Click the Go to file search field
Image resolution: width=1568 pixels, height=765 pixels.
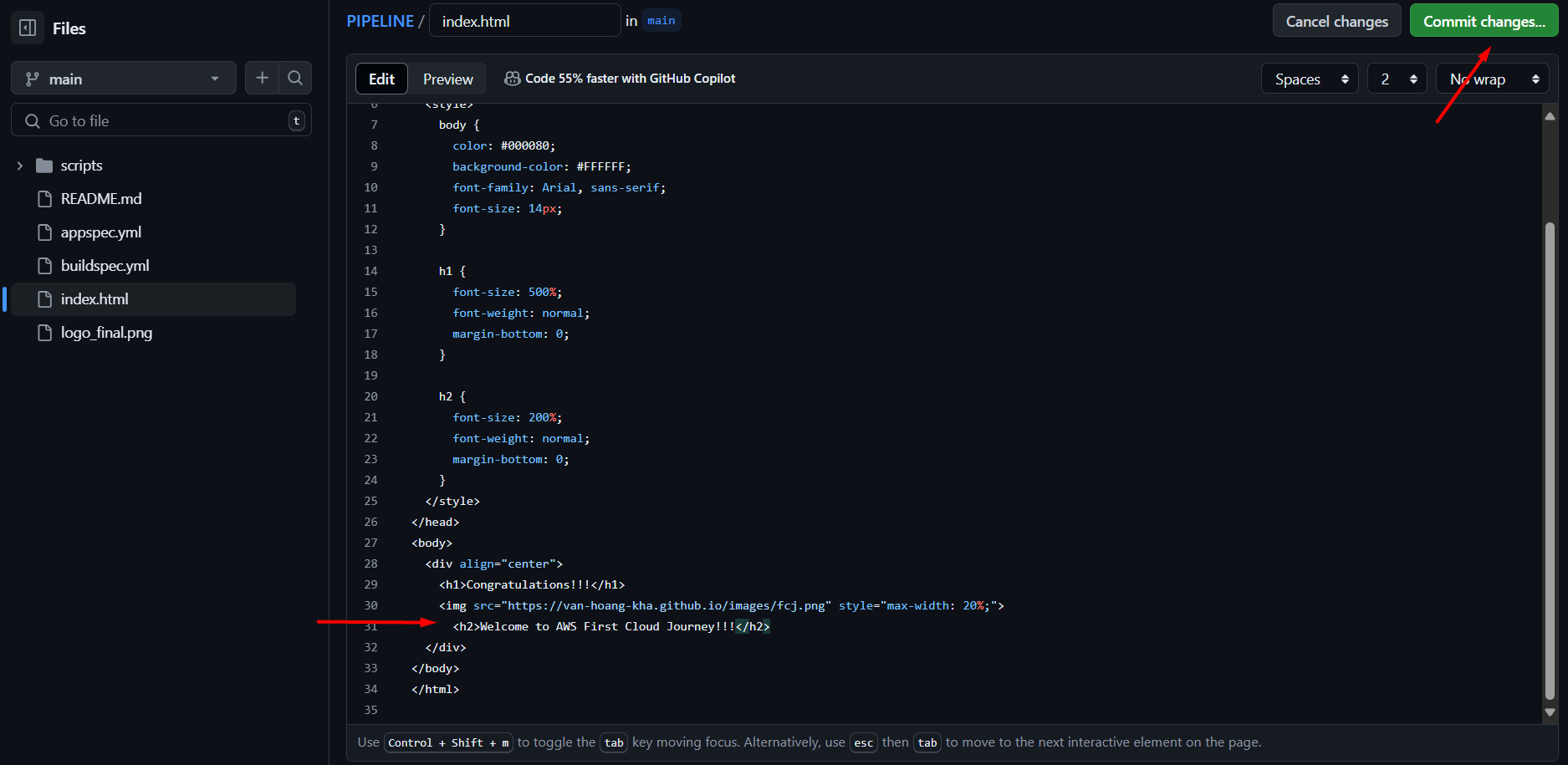pos(161,120)
